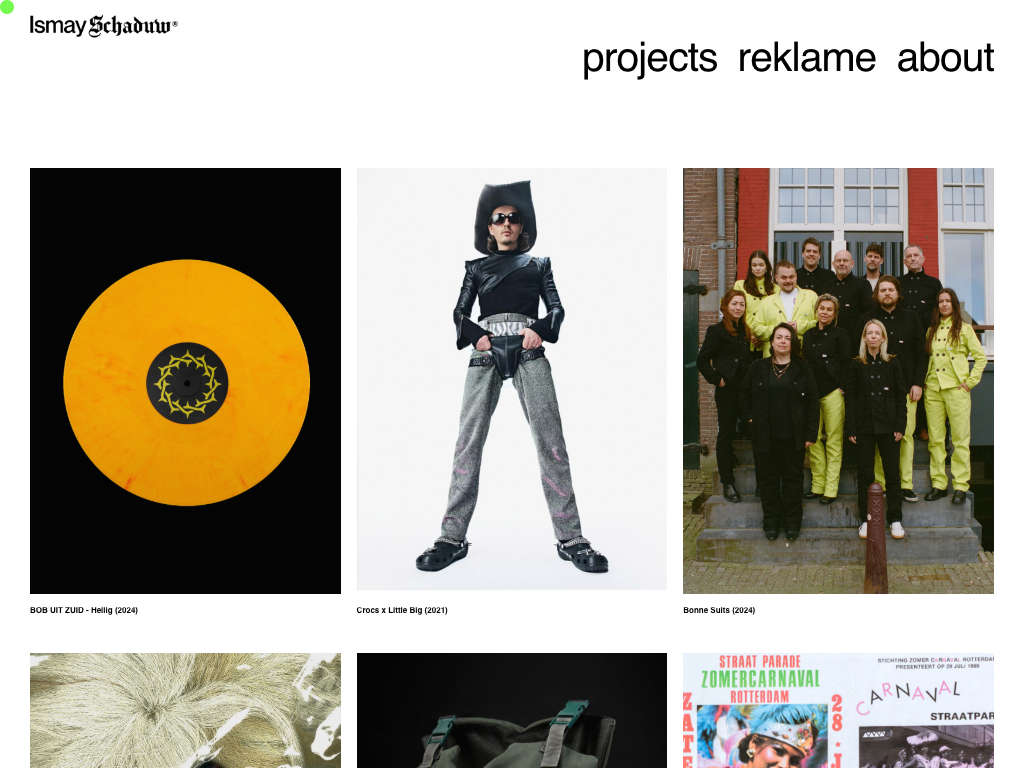Open the orange vinyl record thumbnail
The image size is (1024, 768).
coord(185,381)
